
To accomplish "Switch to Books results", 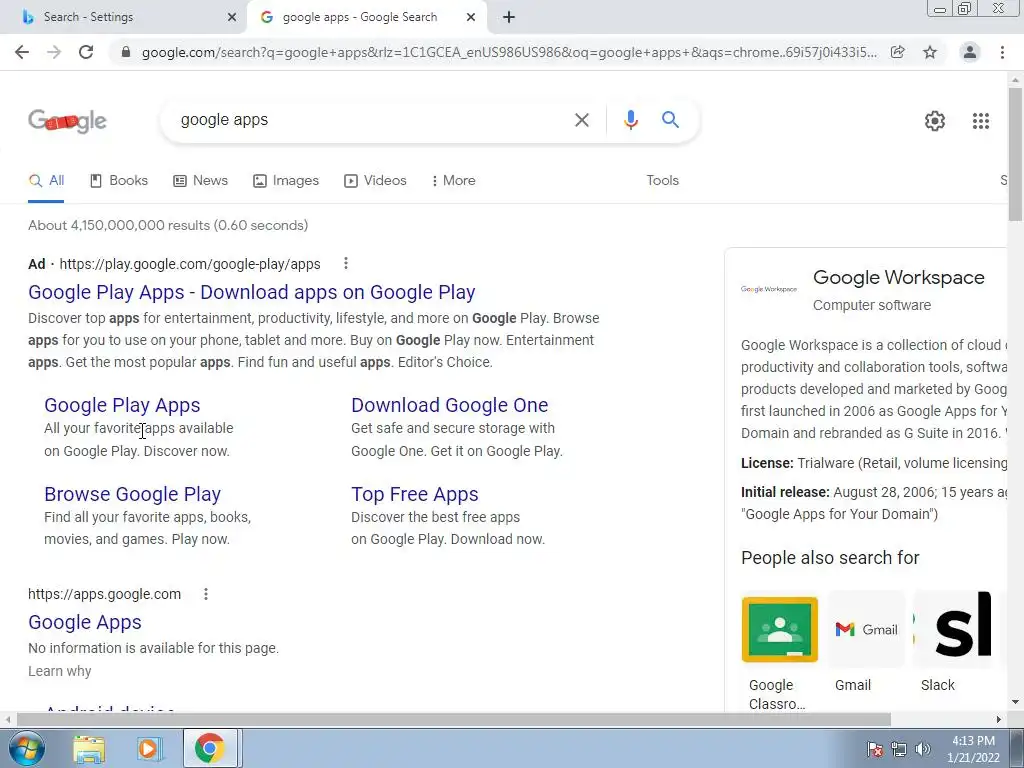I will click(x=119, y=181).
